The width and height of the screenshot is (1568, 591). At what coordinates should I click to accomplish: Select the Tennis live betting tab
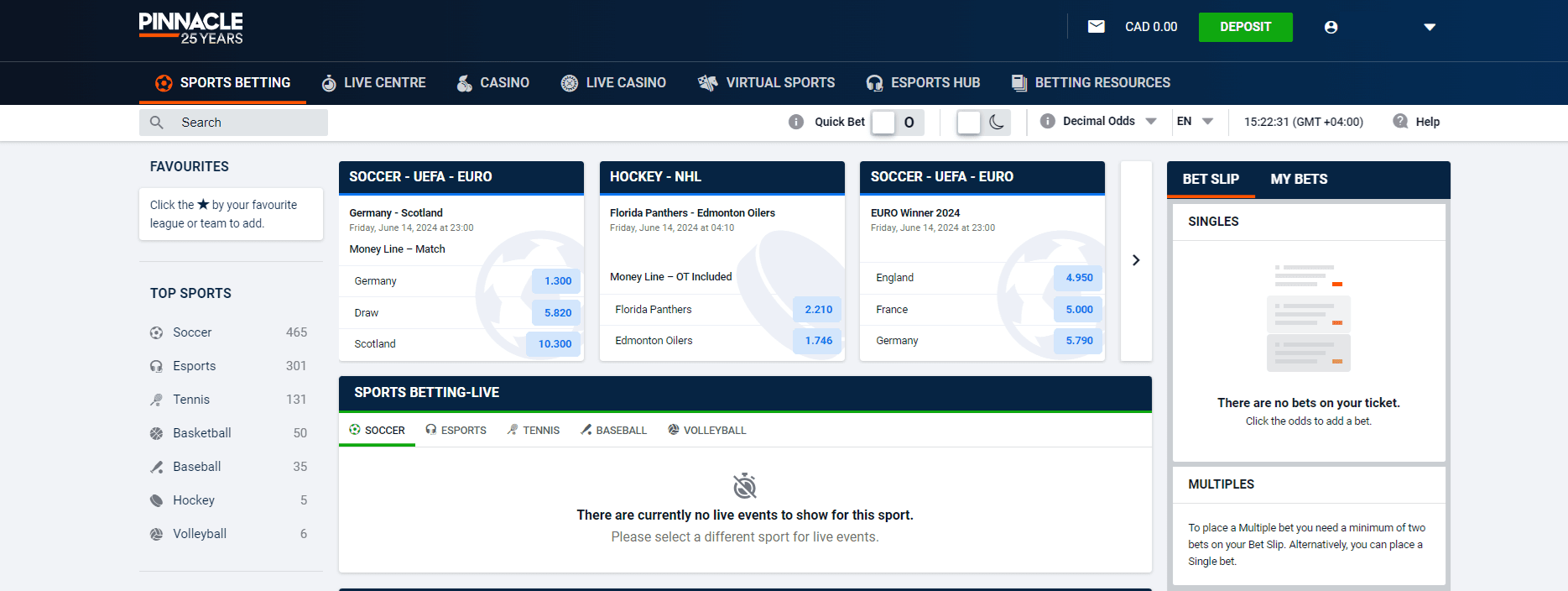click(534, 430)
